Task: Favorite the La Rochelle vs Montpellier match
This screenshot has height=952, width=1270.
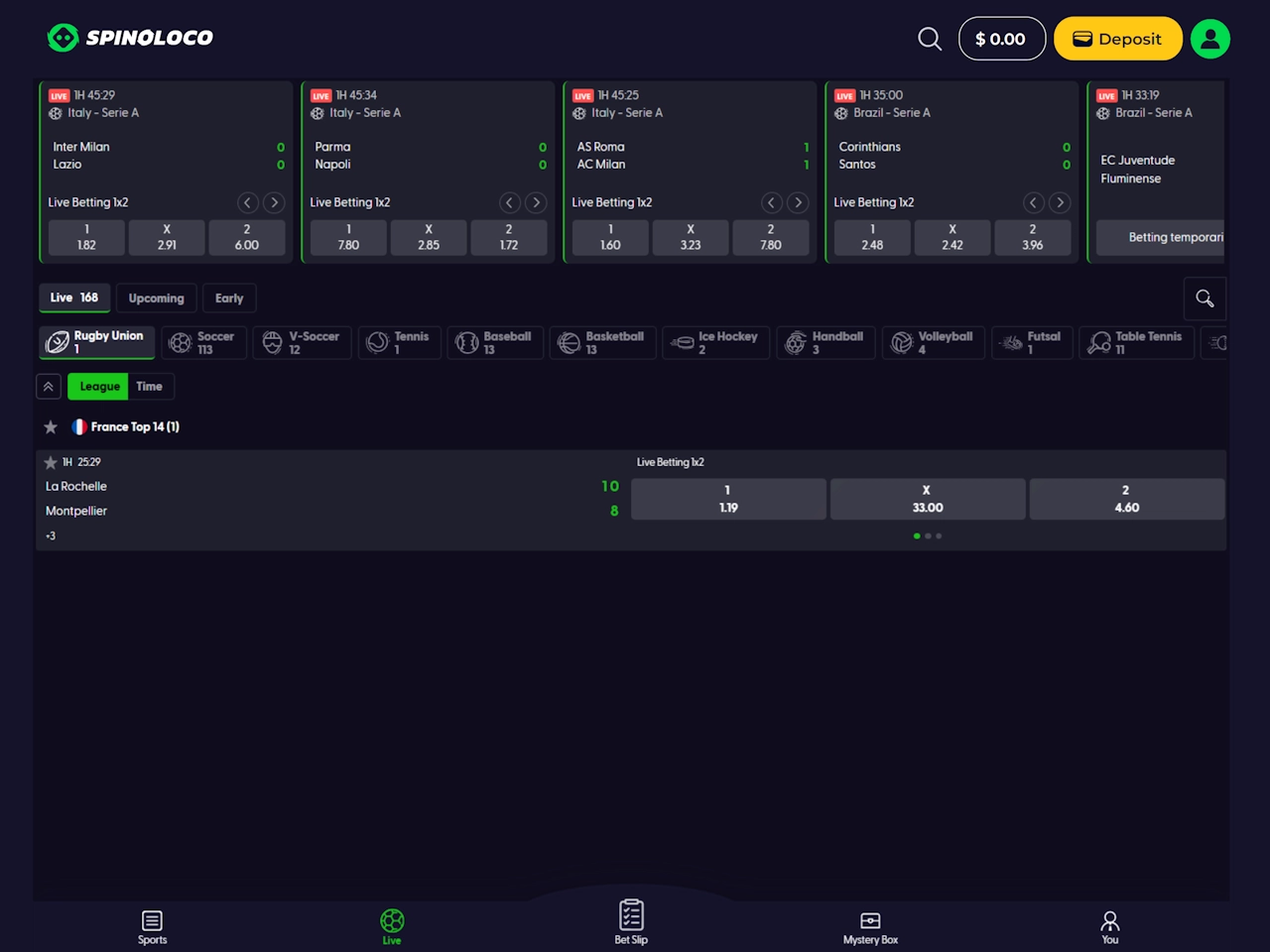Action: pos(51,462)
